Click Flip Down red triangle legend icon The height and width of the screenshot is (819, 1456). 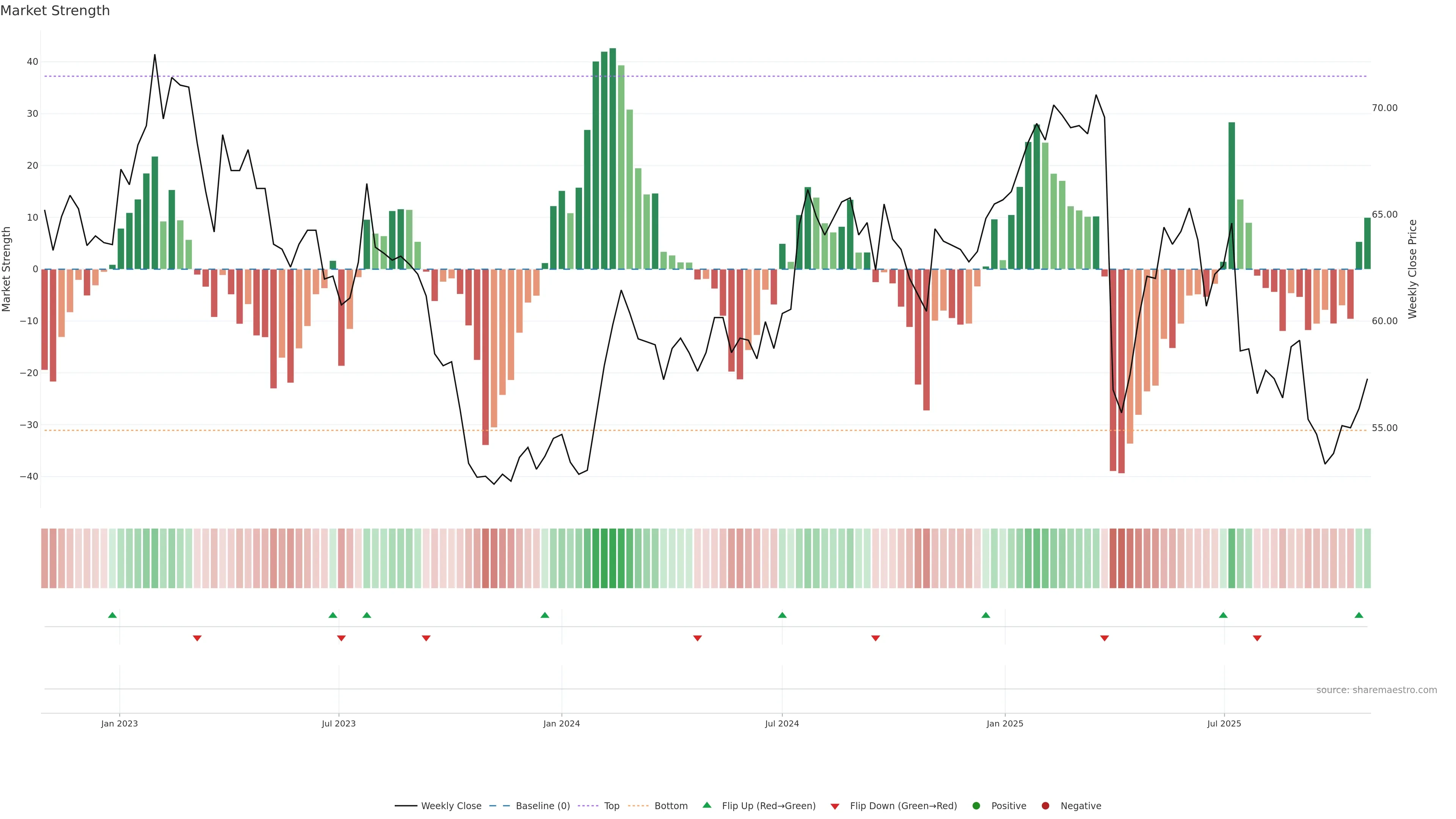point(835,806)
